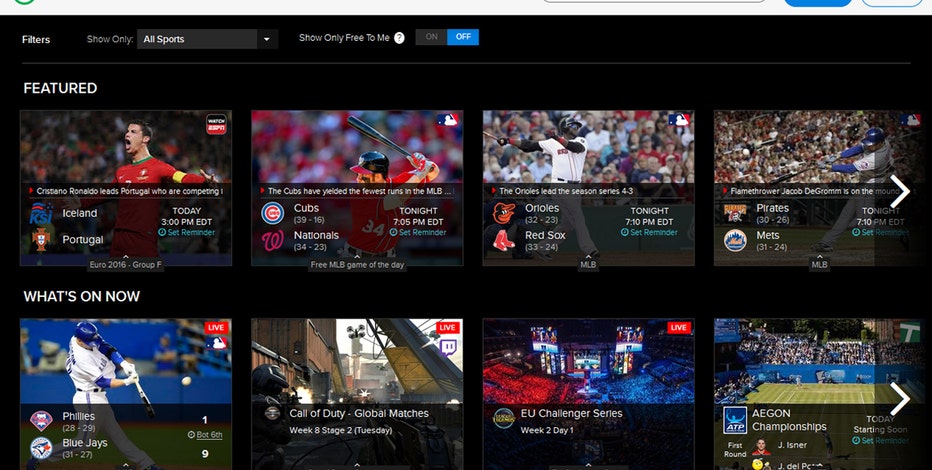Click Cubs yielded fewest runs headline

point(360,191)
